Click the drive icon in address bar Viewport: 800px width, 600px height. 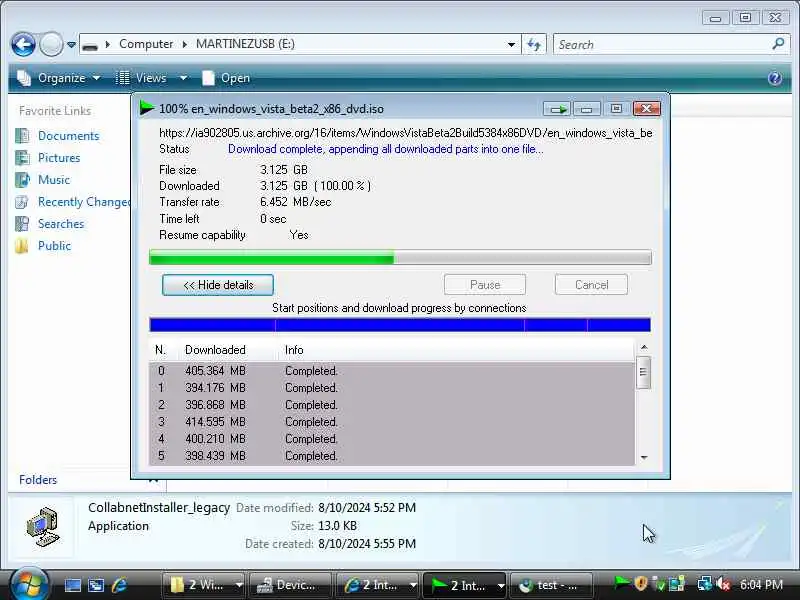[x=90, y=46]
